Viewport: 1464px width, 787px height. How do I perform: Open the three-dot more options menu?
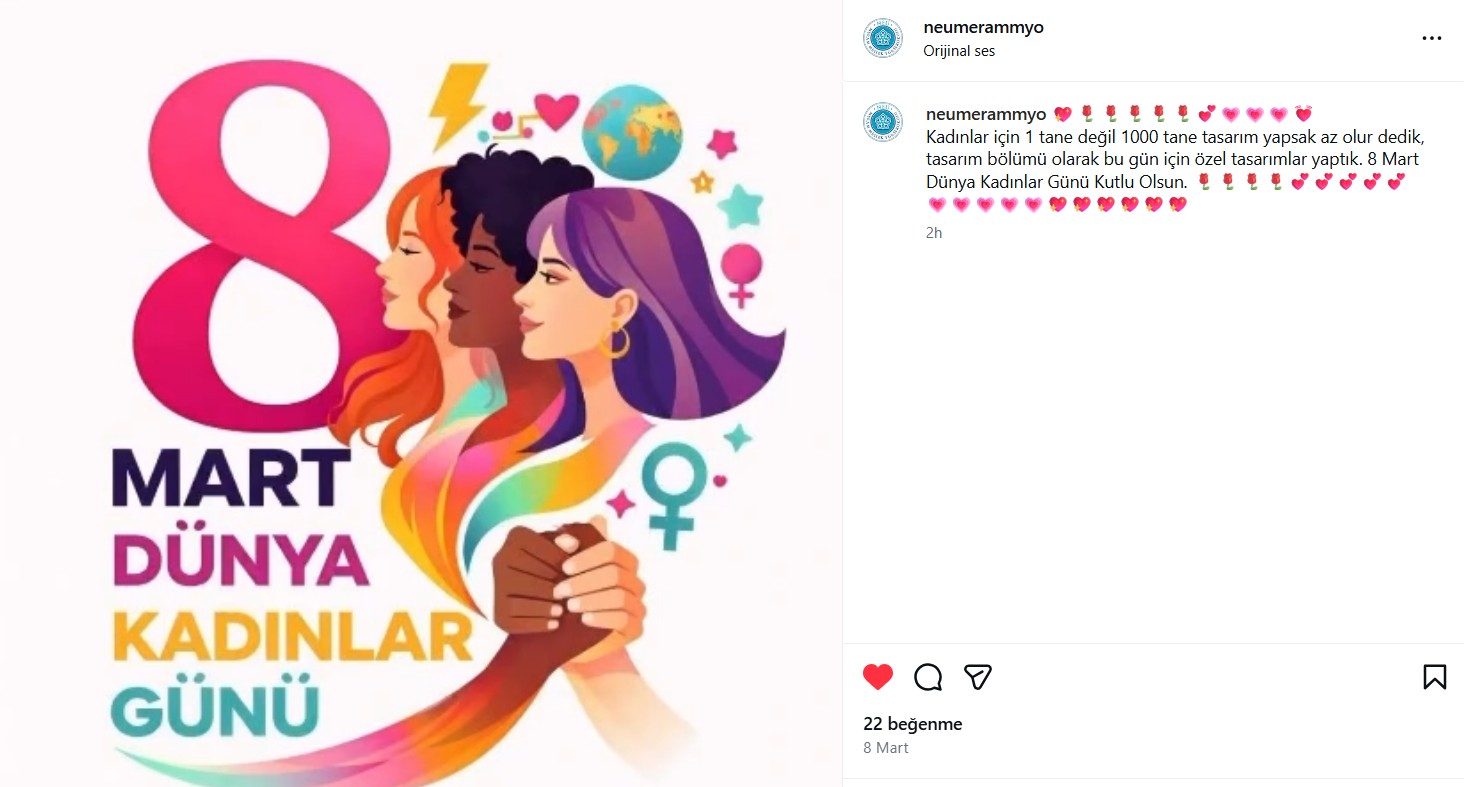(x=1432, y=38)
